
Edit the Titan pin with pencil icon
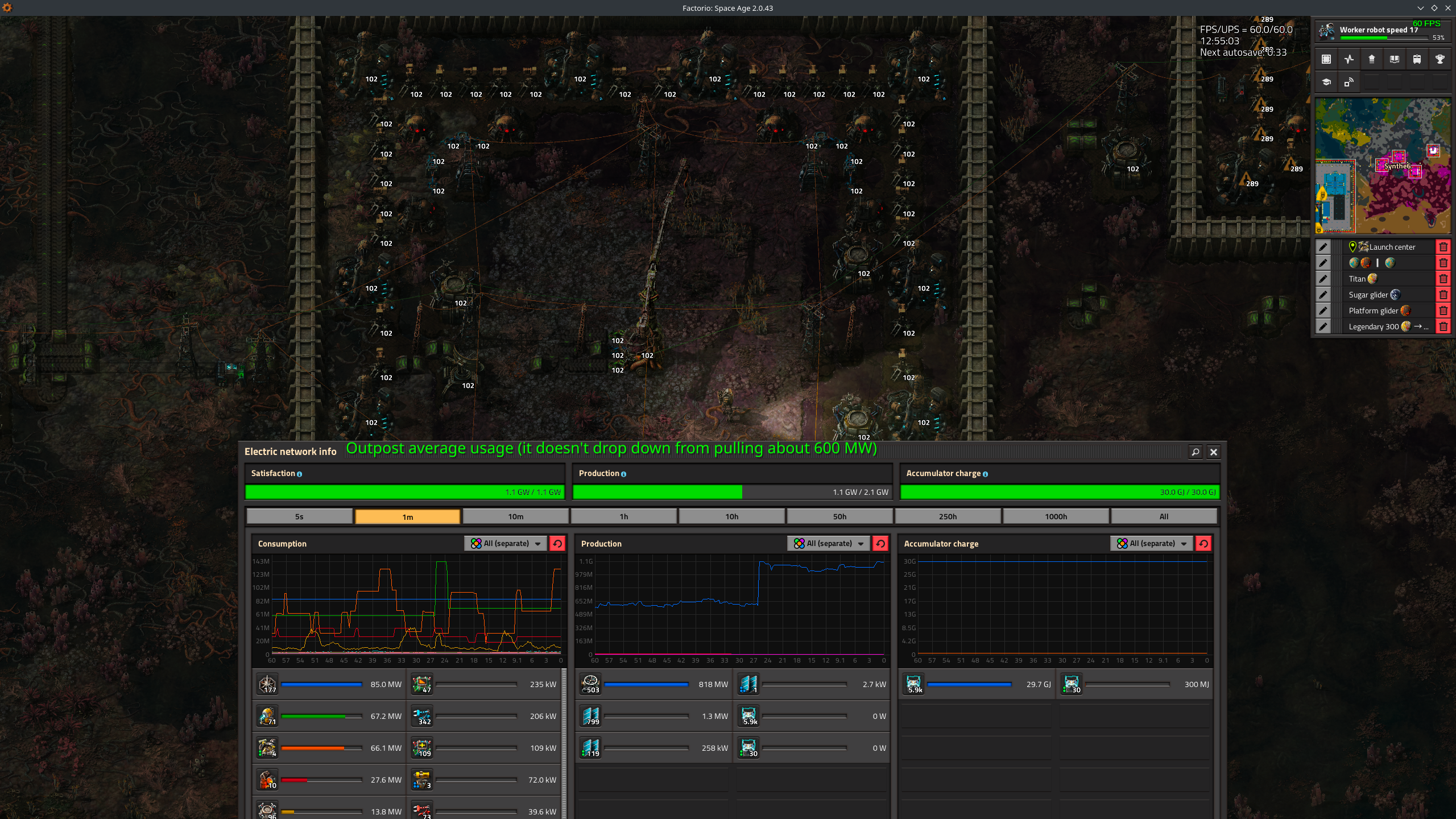[1323, 279]
